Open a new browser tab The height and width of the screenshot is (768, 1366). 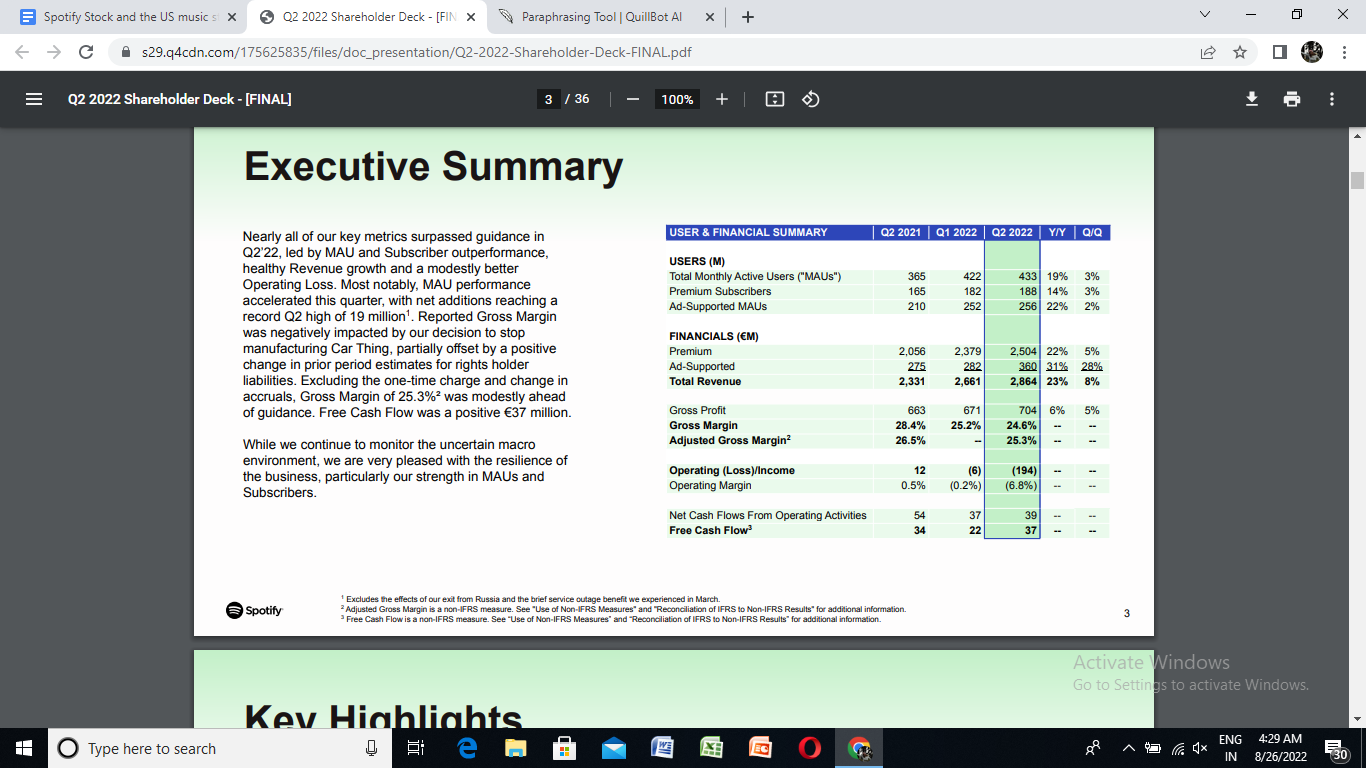pyautogui.click(x=748, y=17)
